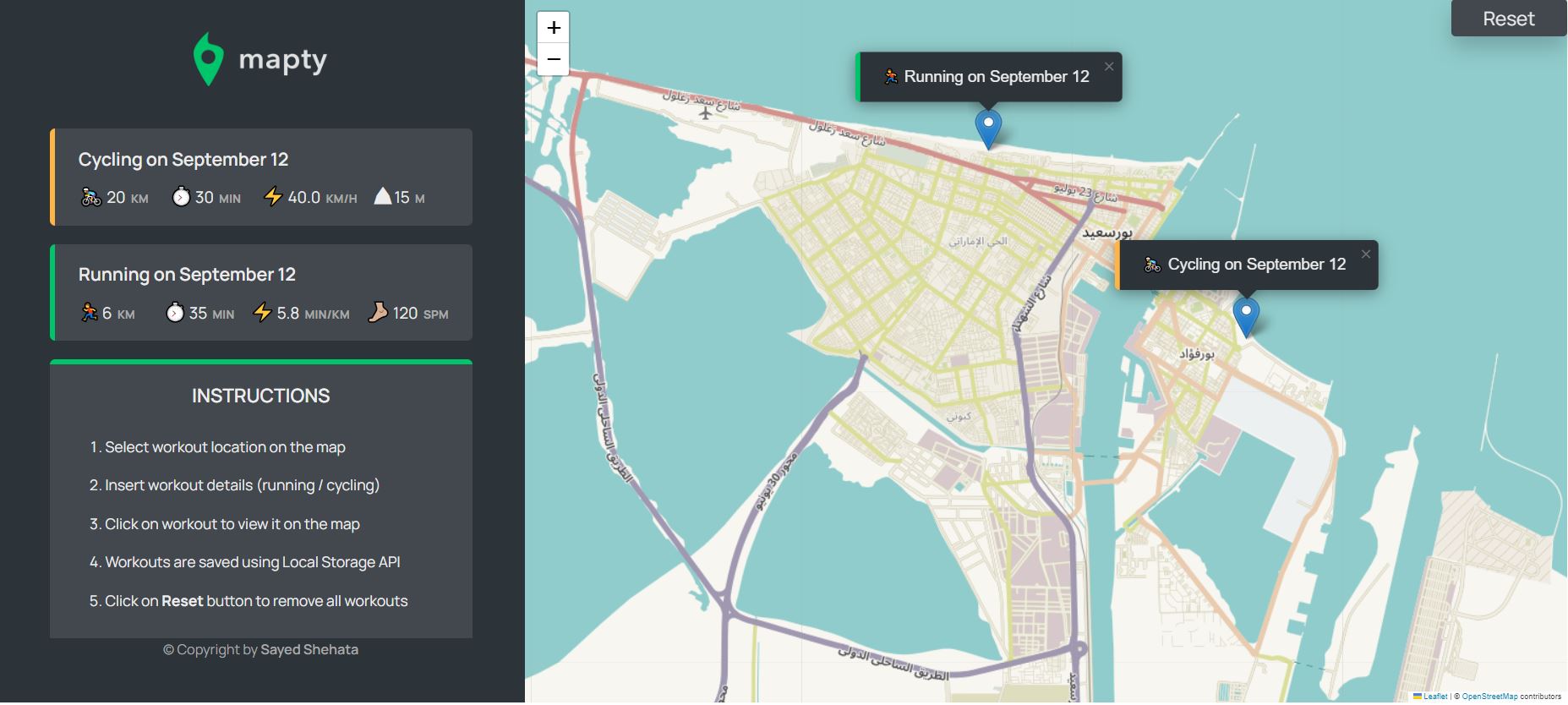Image resolution: width=1568 pixels, height=705 pixels.
Task: Click the Sayed Shehata copyright name
Action: [x=309, y=649]
